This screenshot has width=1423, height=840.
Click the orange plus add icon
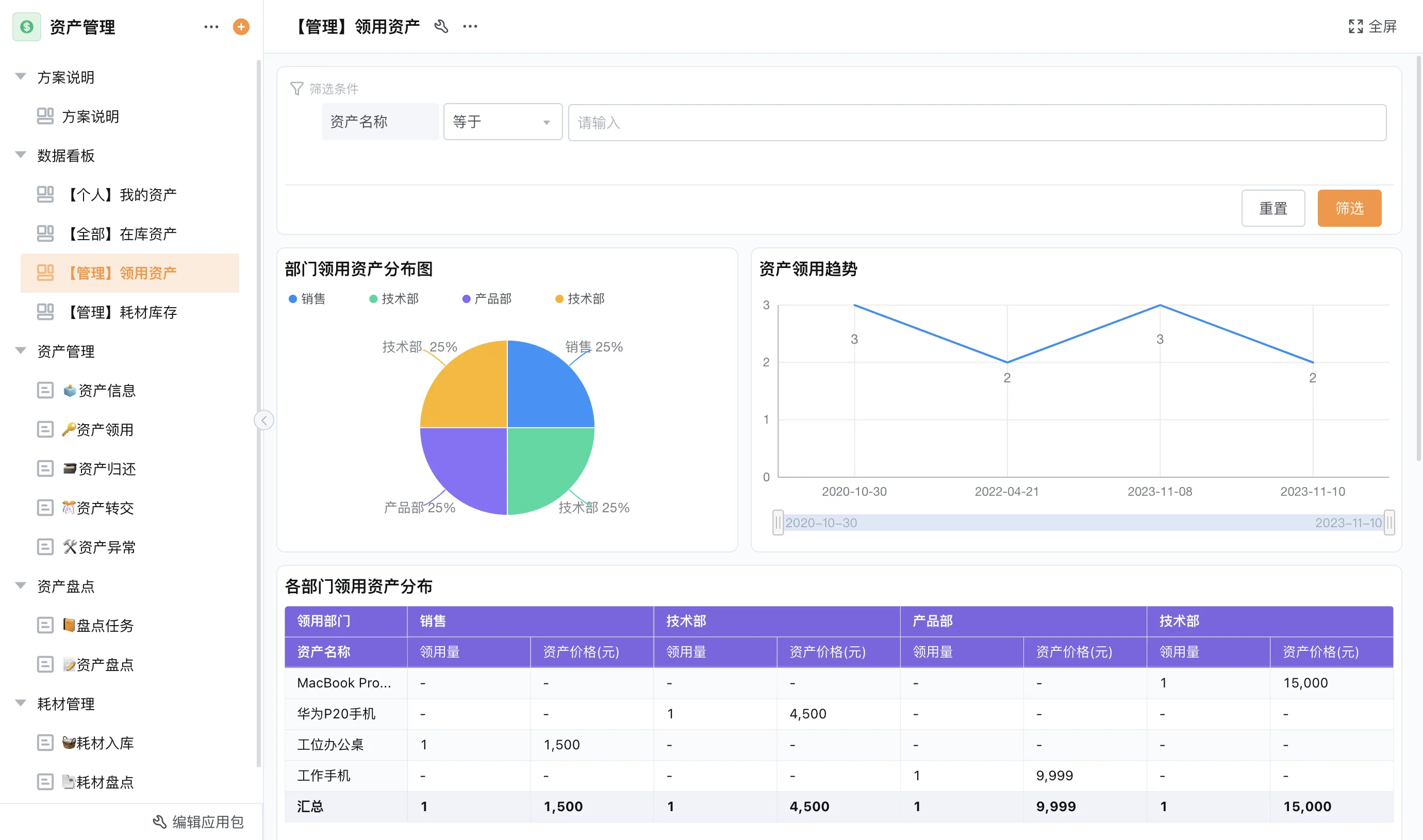pos(241,27)
